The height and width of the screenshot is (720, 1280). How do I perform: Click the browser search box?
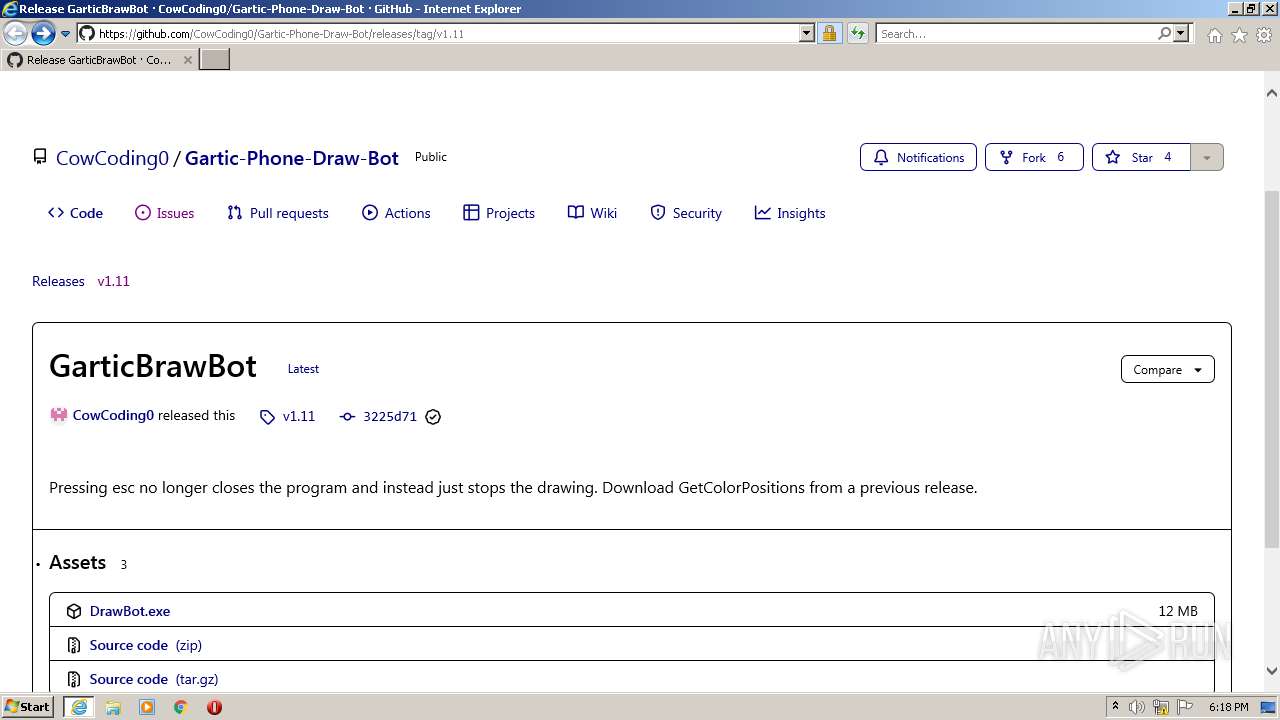pos(1015,33)
